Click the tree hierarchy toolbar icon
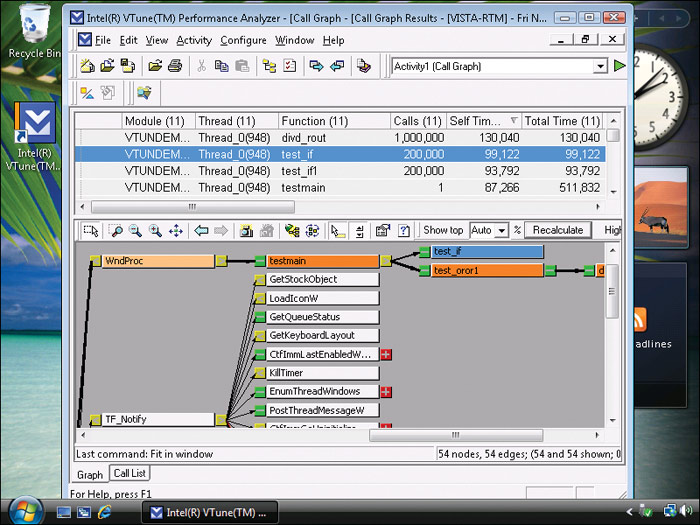 click(269, 66)
